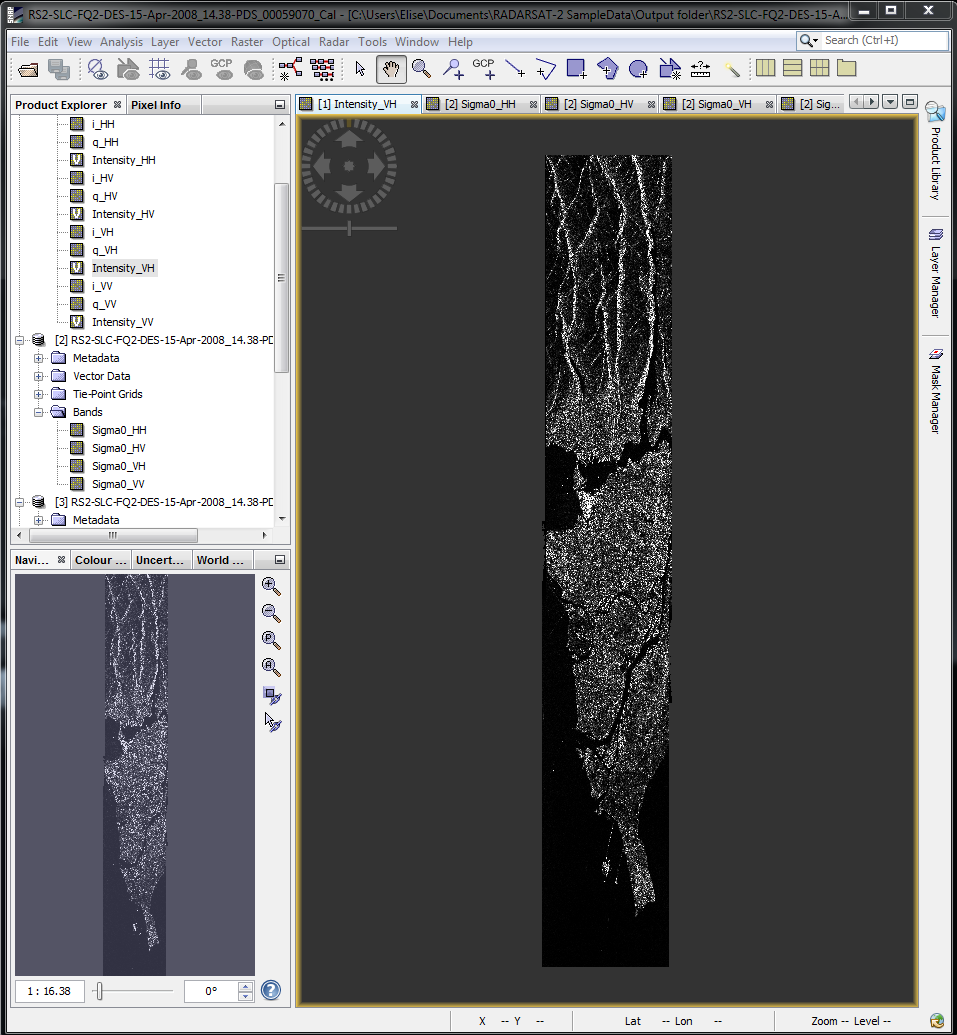Open Layer Manager side panel
Viewport: 957px width, 1035px height.
[x=935, y=272]
